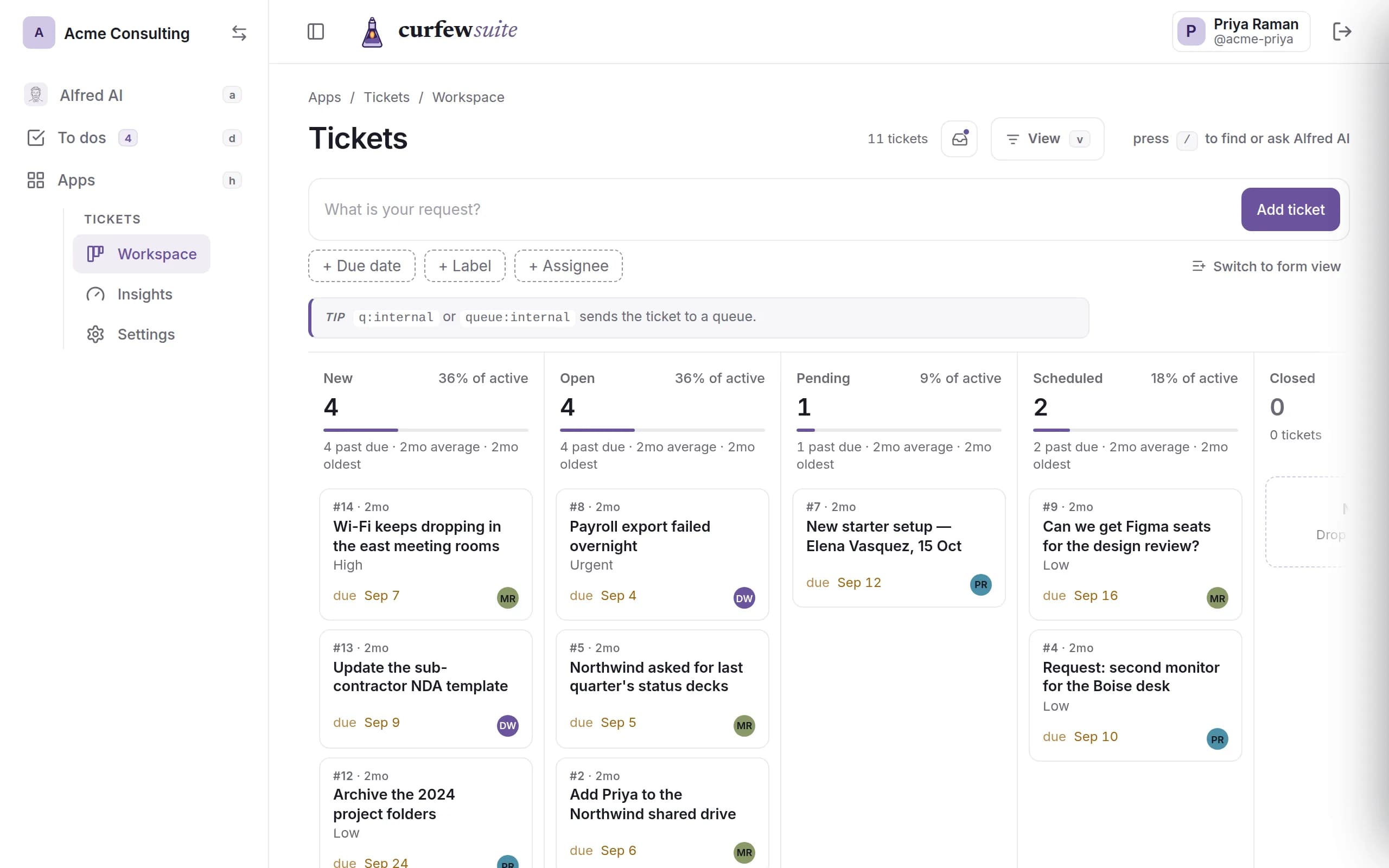Click the MR avatar on ticket #9
This screenshot has height=868, width=1389.
[x=1218, y=598]
